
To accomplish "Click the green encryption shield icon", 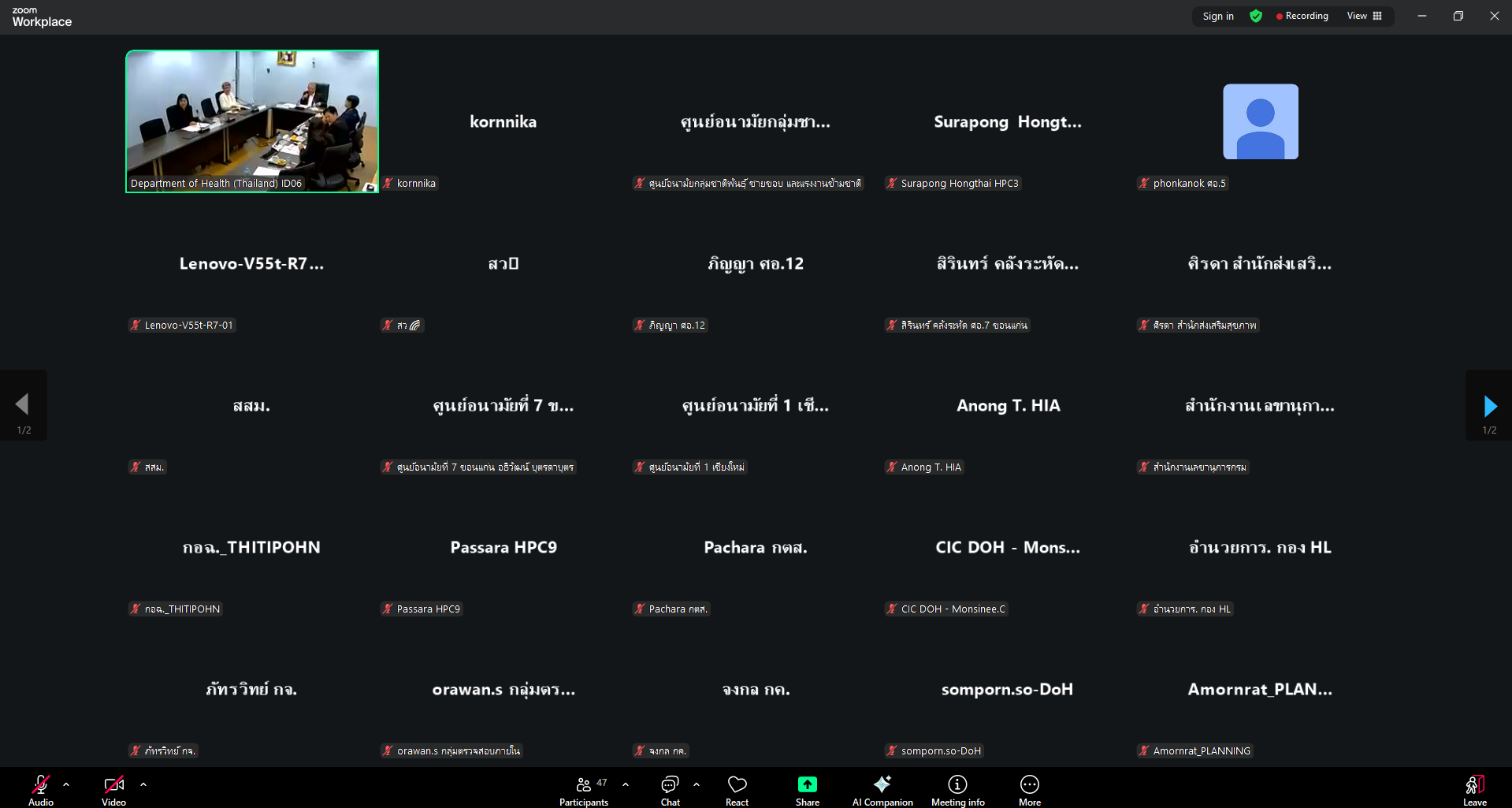I will click(1256, 16).
